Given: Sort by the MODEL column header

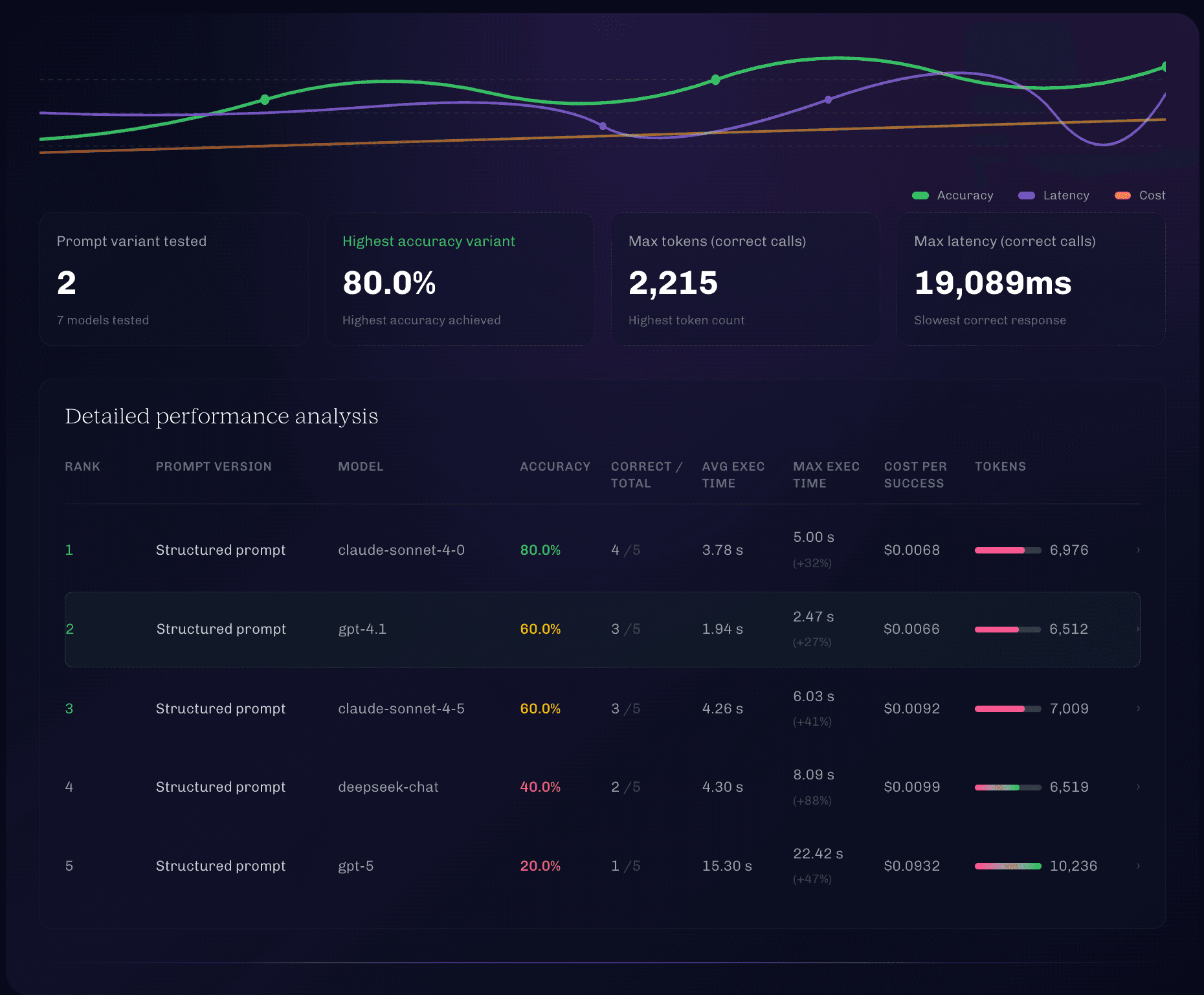Looking at the screenshot, I should [361, 467].
